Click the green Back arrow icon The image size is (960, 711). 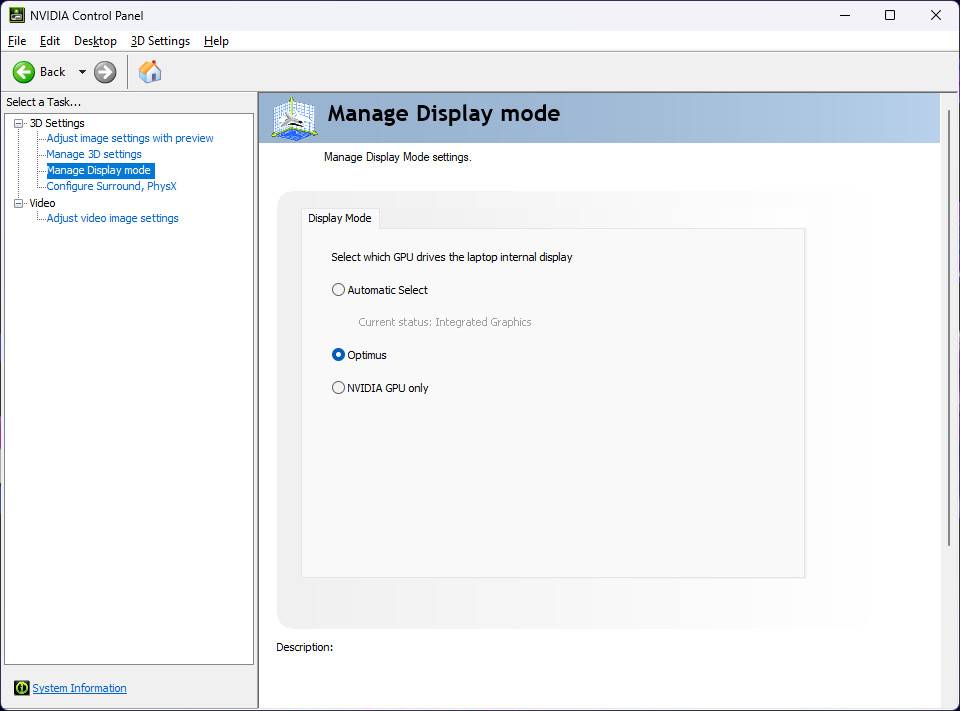click(24, 72)
